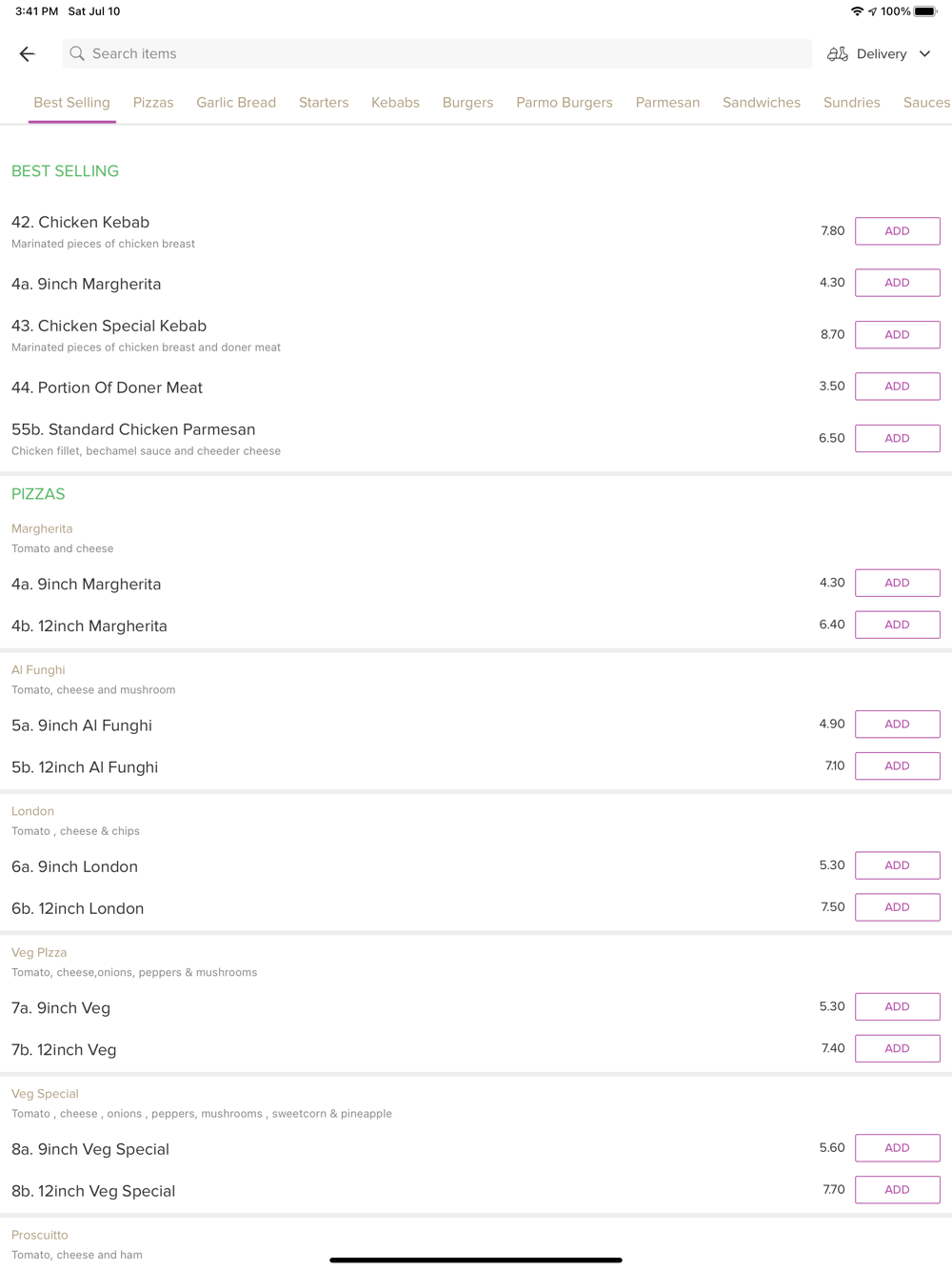Add 7a. 9inch Veg pizza
This screenshot has width=952, height=1270.
click(897, 1007)
